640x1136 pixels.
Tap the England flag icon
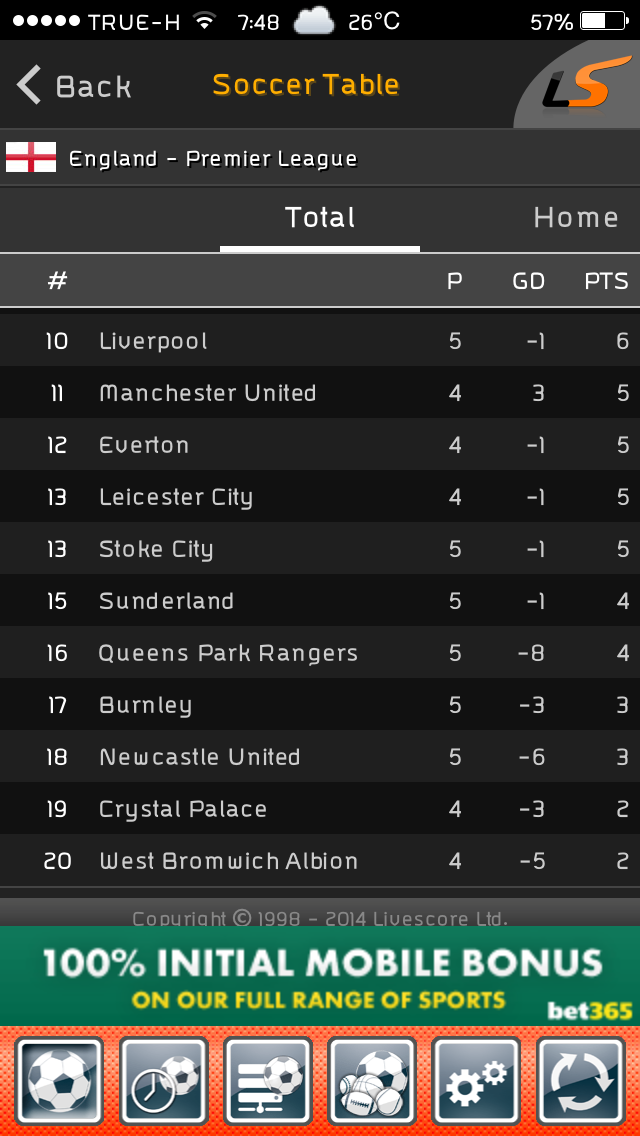click(31, 158)
